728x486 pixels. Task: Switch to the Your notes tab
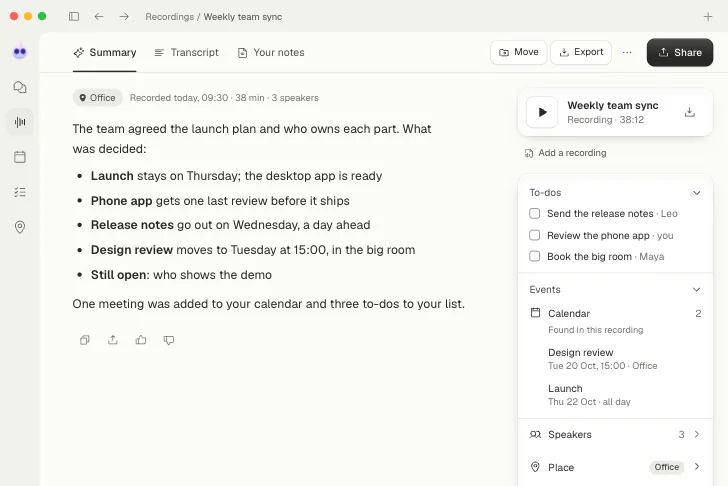coord(271,52)
